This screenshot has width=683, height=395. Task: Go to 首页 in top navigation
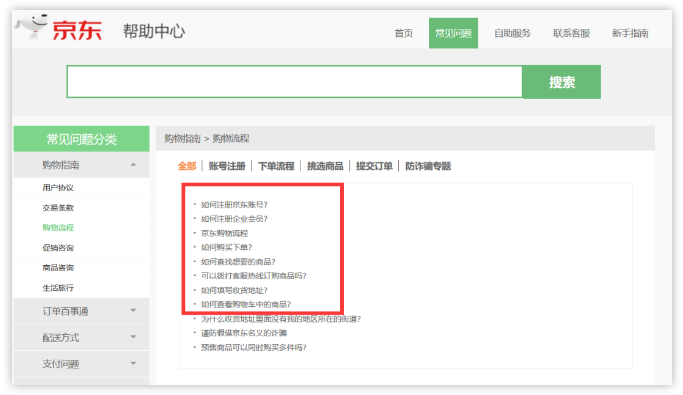point(403,33)
